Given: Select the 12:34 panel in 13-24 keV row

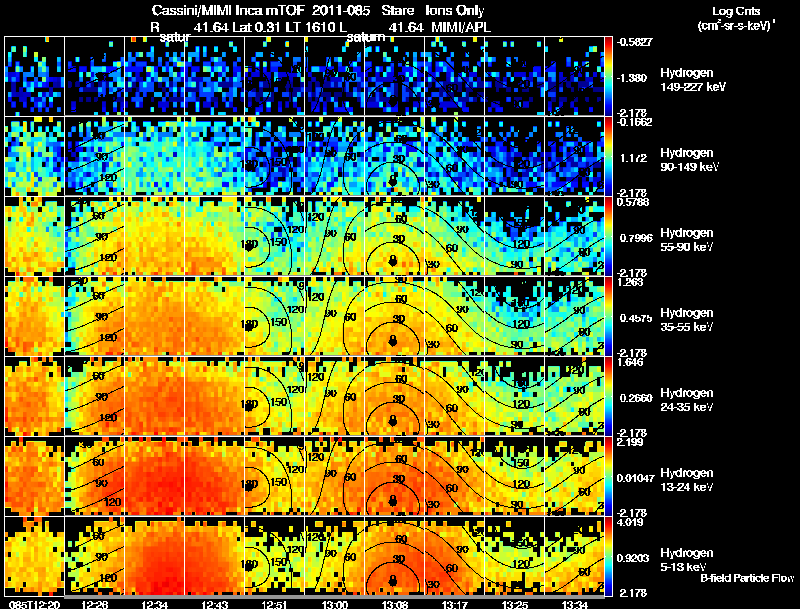Looking at the screenshot, I should pos(154,476).
